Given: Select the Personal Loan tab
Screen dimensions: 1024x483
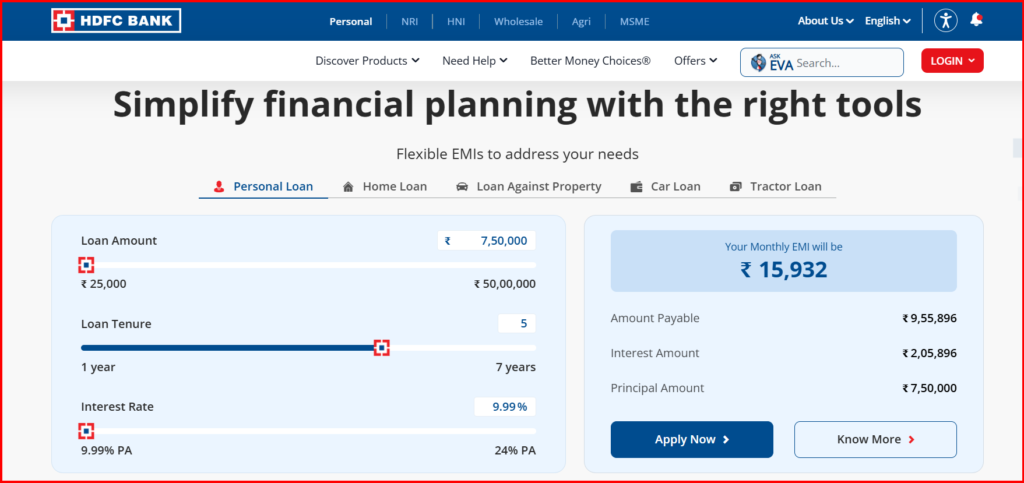Looking at the screenshot, I should pos(263,187).
